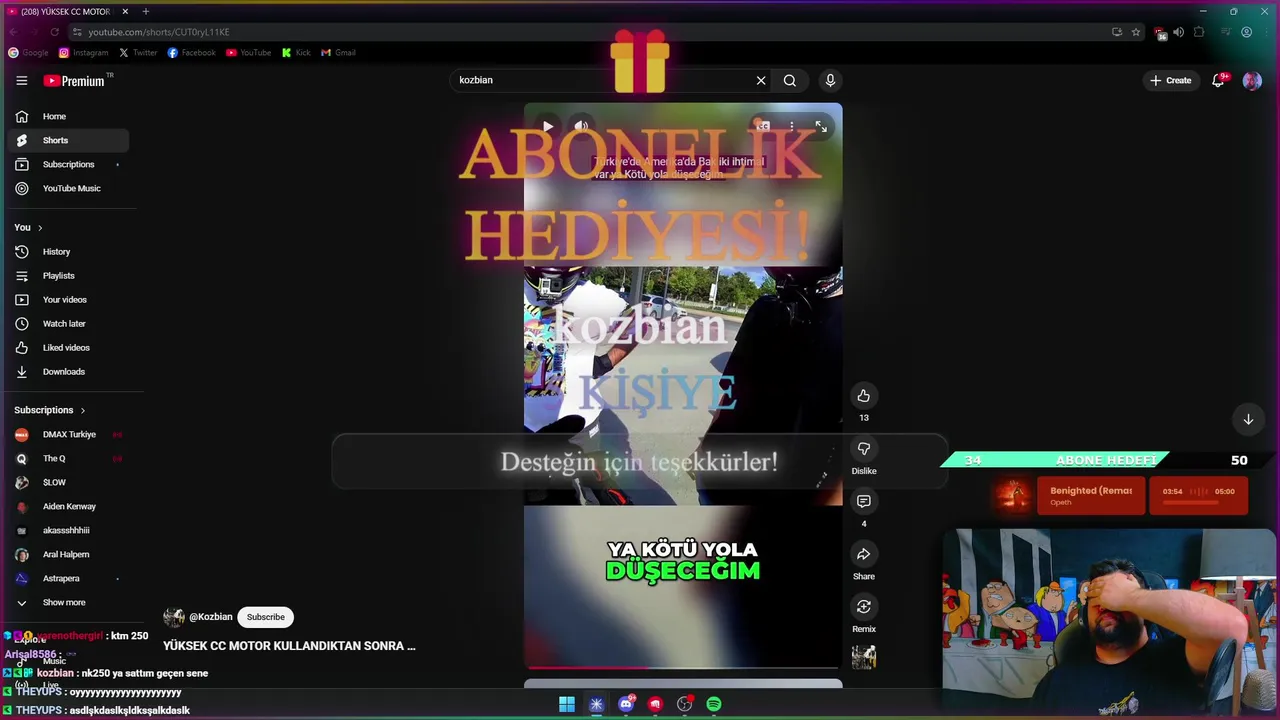Bookmark this page with the star

(x=1136, y=32)
